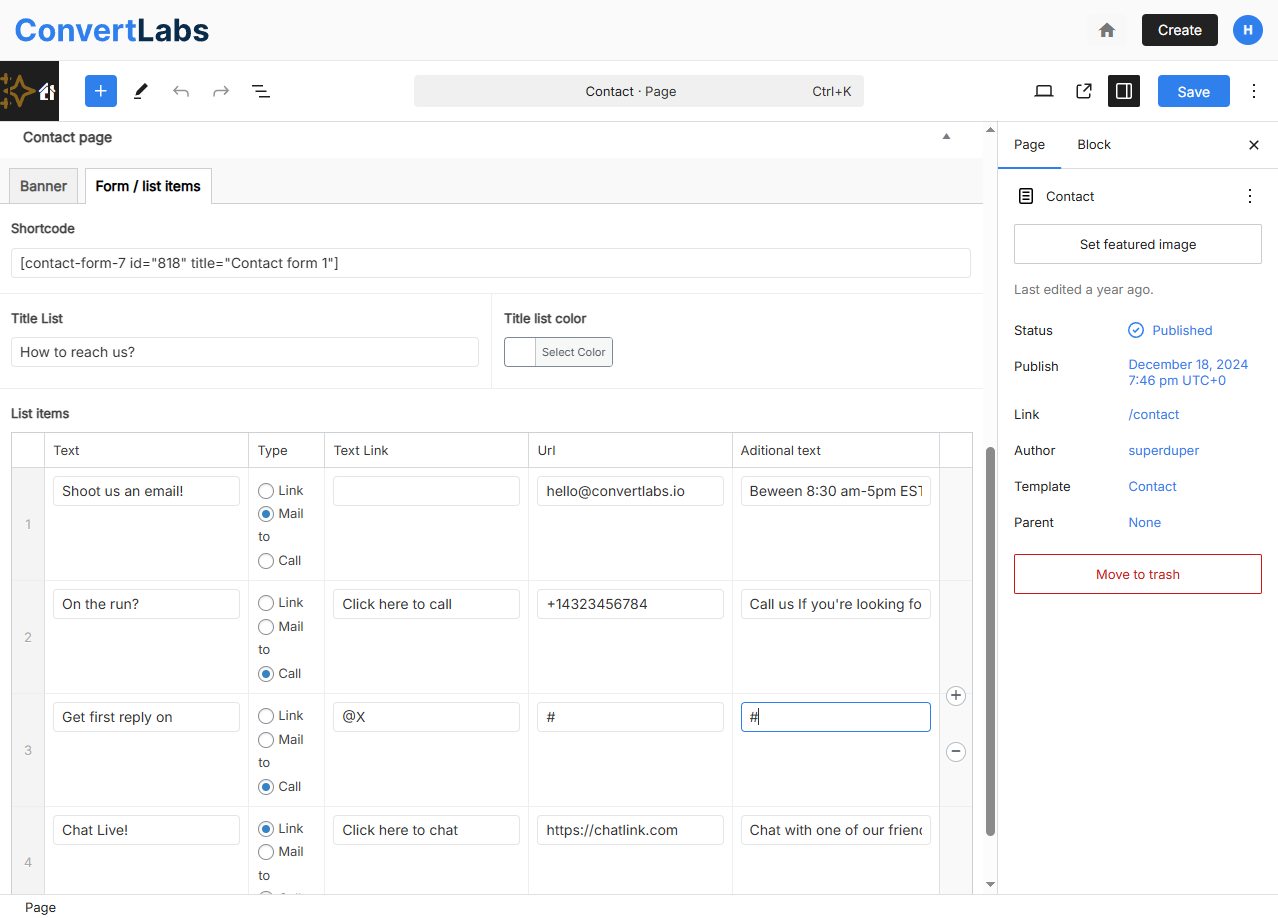Go to the home icon in header

pyautogui.click(x=1107, y=30)
